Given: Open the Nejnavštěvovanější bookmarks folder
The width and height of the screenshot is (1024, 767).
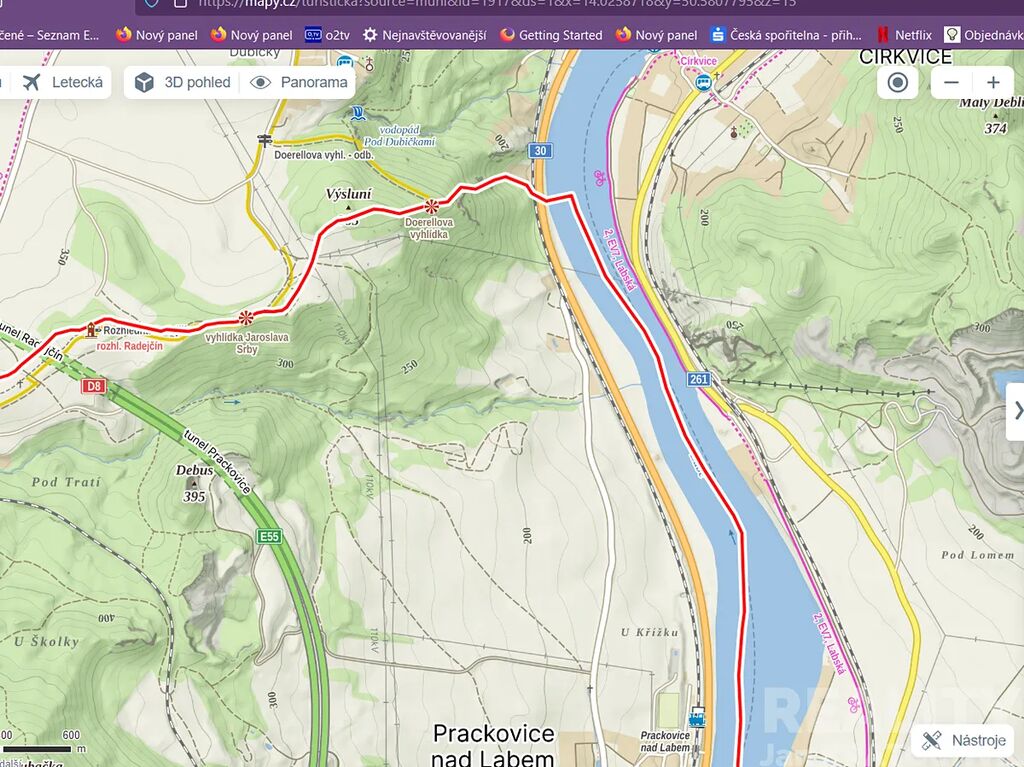Looking at the screenshot, I should (x=424, y=35).
